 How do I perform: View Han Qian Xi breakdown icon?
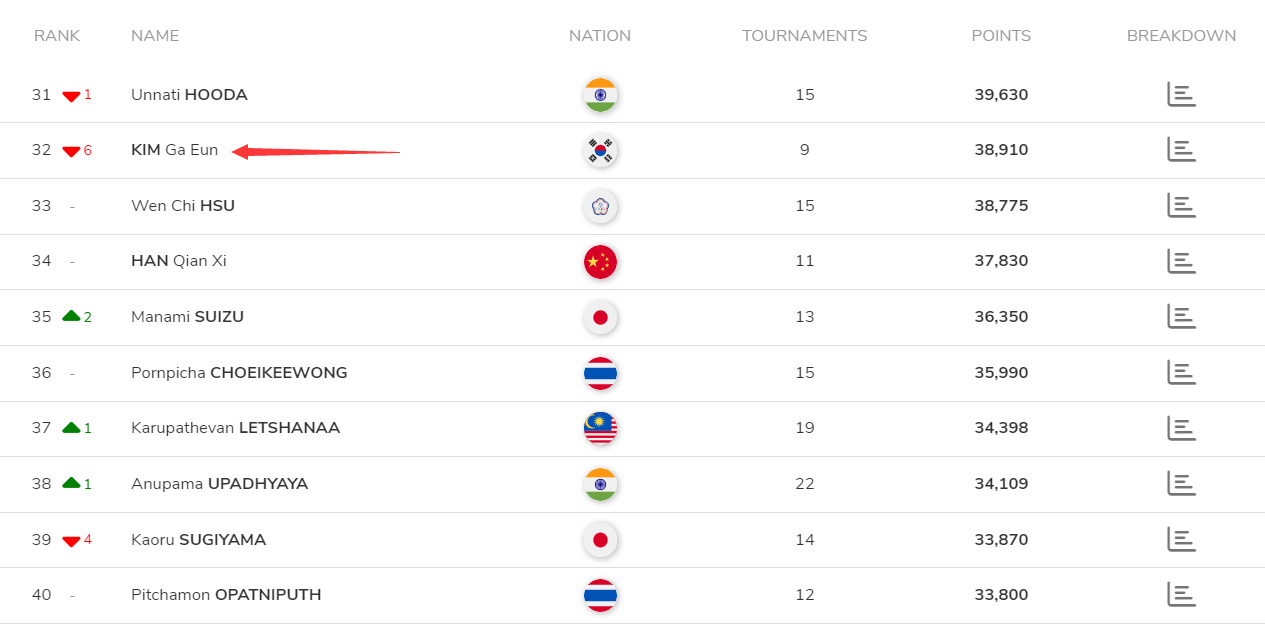[1181, 261]
